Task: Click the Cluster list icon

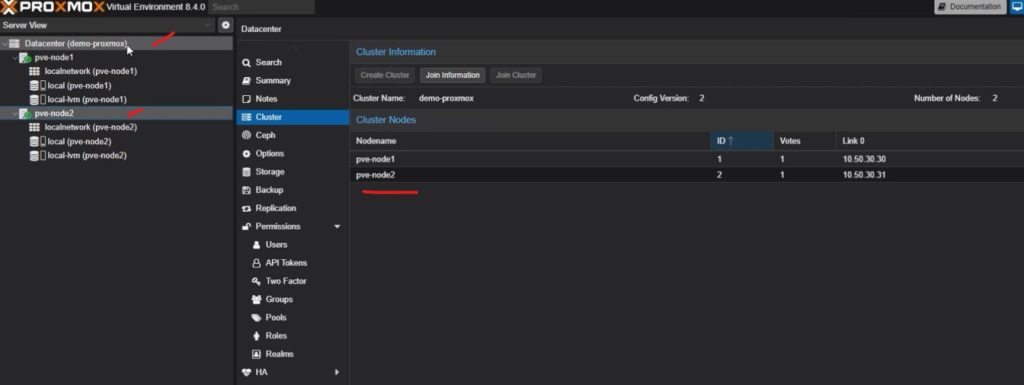Action: pyautogui.click(x=246, y=117)
